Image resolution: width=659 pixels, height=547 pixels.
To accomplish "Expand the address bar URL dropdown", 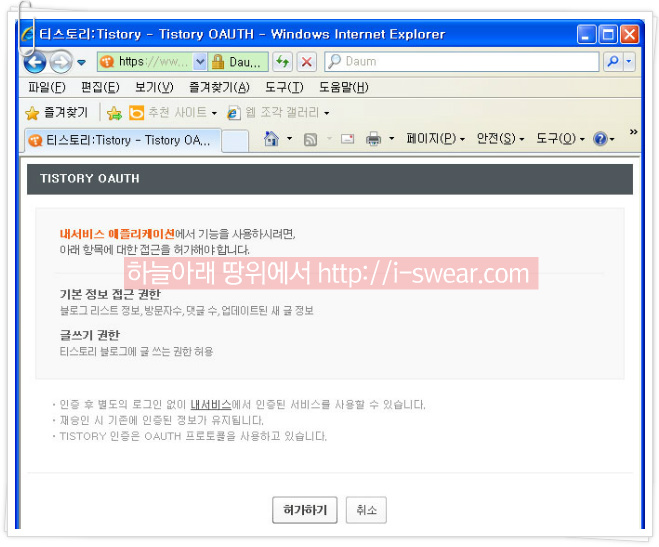I will point(200,62).
